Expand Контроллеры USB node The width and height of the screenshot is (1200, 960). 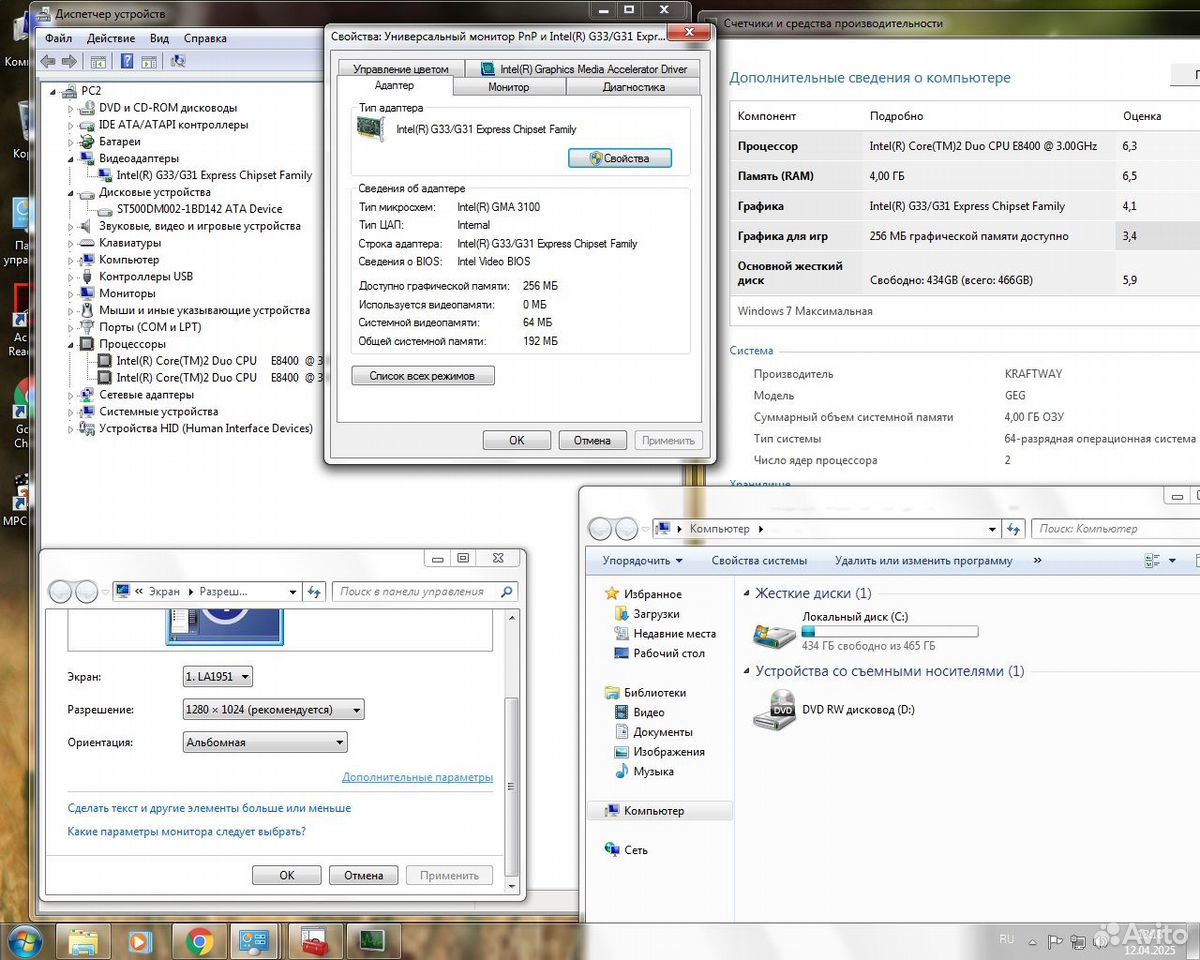coord(71,277)
